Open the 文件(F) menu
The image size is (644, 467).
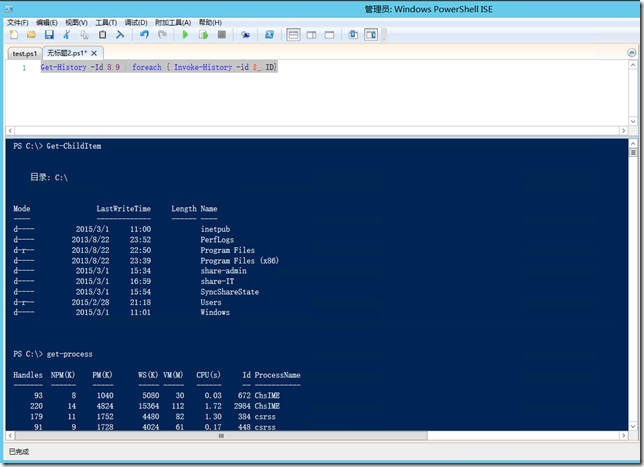[x=18, y=23]
